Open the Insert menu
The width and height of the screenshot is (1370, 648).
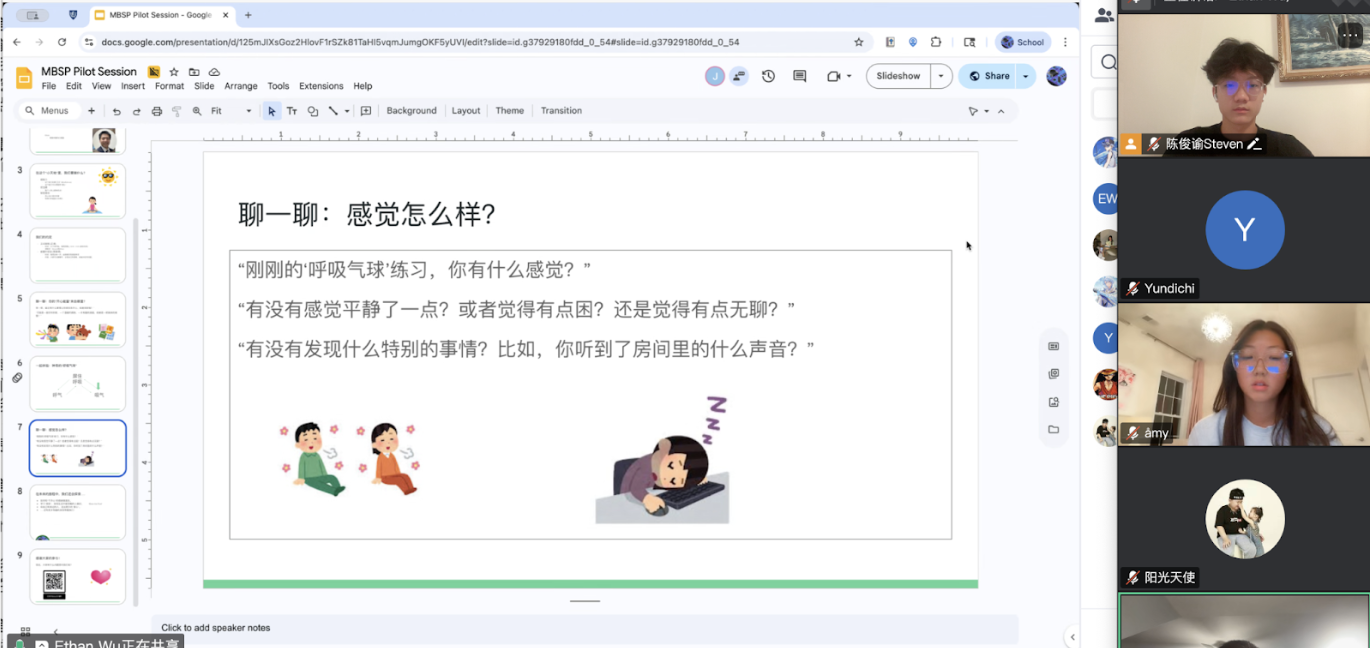point(133,86)
